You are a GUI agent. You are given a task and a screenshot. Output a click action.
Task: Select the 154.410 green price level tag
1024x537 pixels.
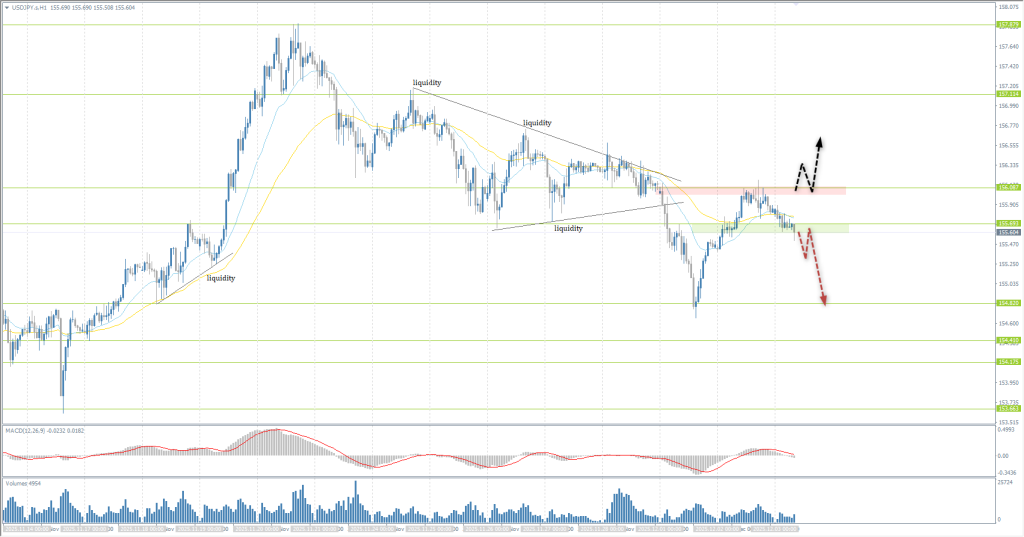[1007, 340]
